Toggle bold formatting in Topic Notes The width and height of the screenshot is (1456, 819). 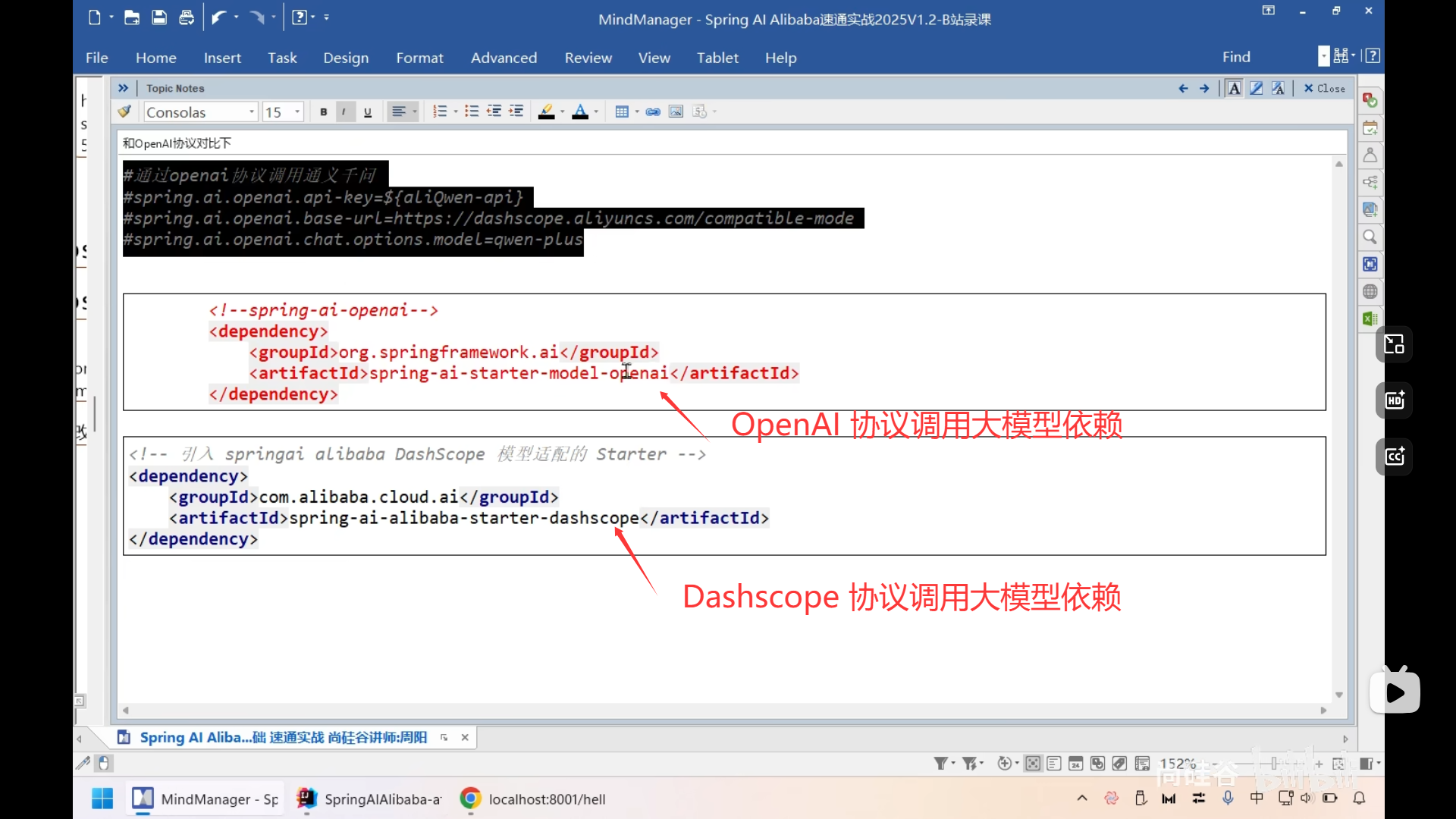click(324, 112)
